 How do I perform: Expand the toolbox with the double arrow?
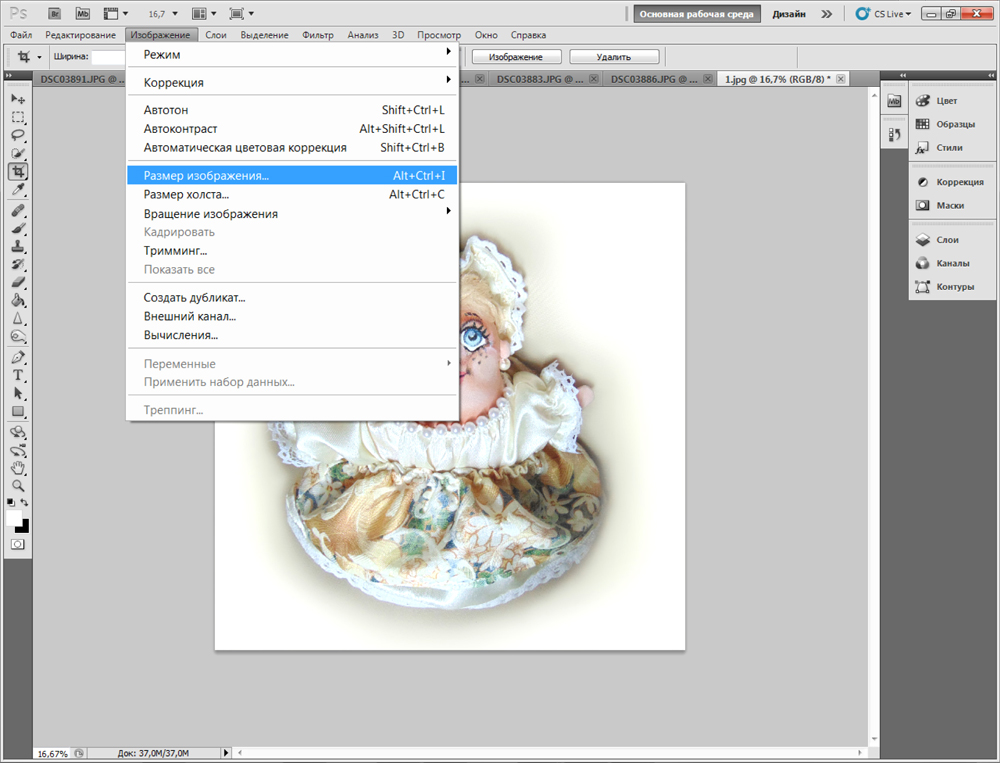coord(9,75)
